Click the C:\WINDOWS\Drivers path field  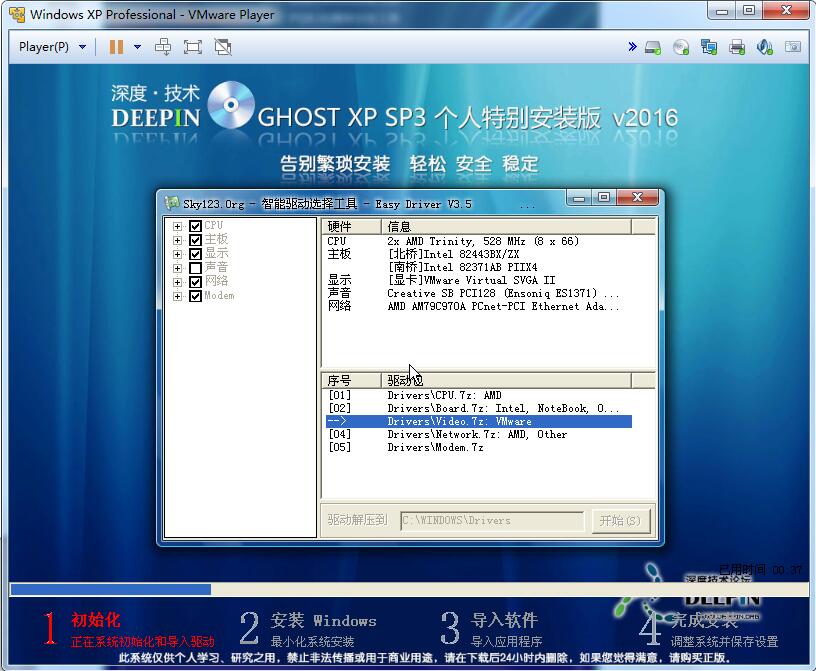click(x=491, y=520)
